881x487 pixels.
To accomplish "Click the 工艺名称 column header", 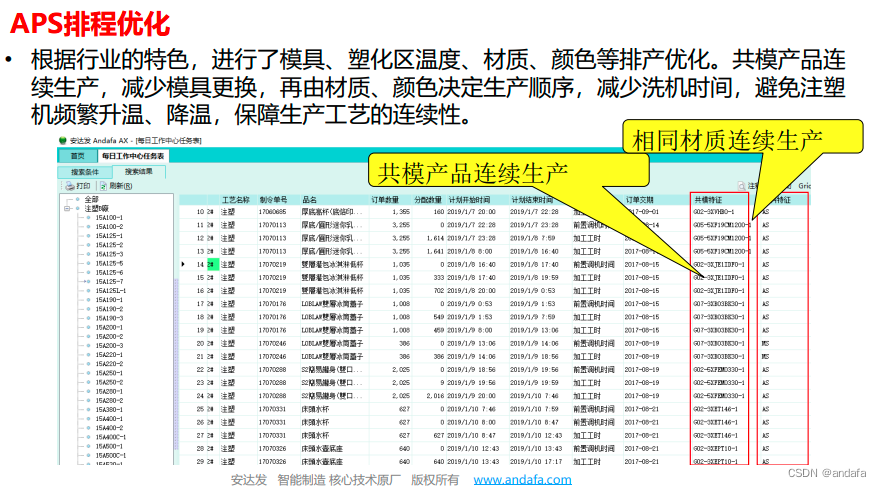I will (x=235, y=200).
